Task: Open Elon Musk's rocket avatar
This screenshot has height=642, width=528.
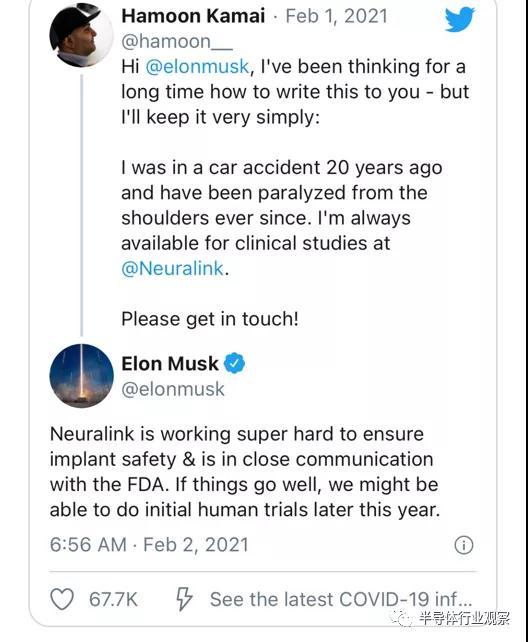Action: pyautogui.click(x=81, y=375)
